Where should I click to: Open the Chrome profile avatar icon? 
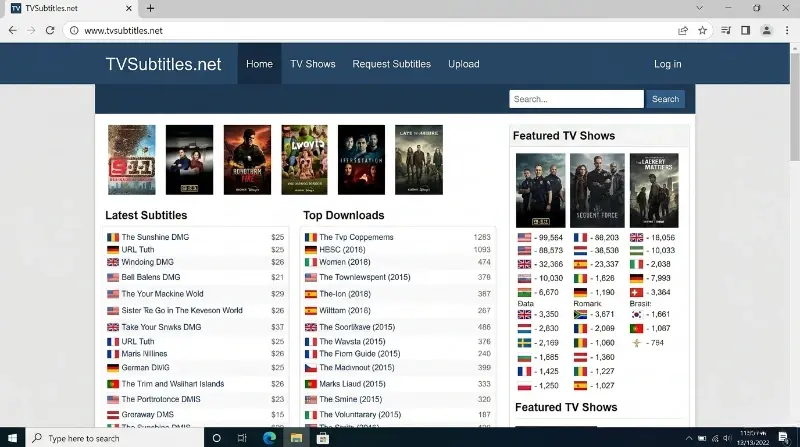point(766,31)
